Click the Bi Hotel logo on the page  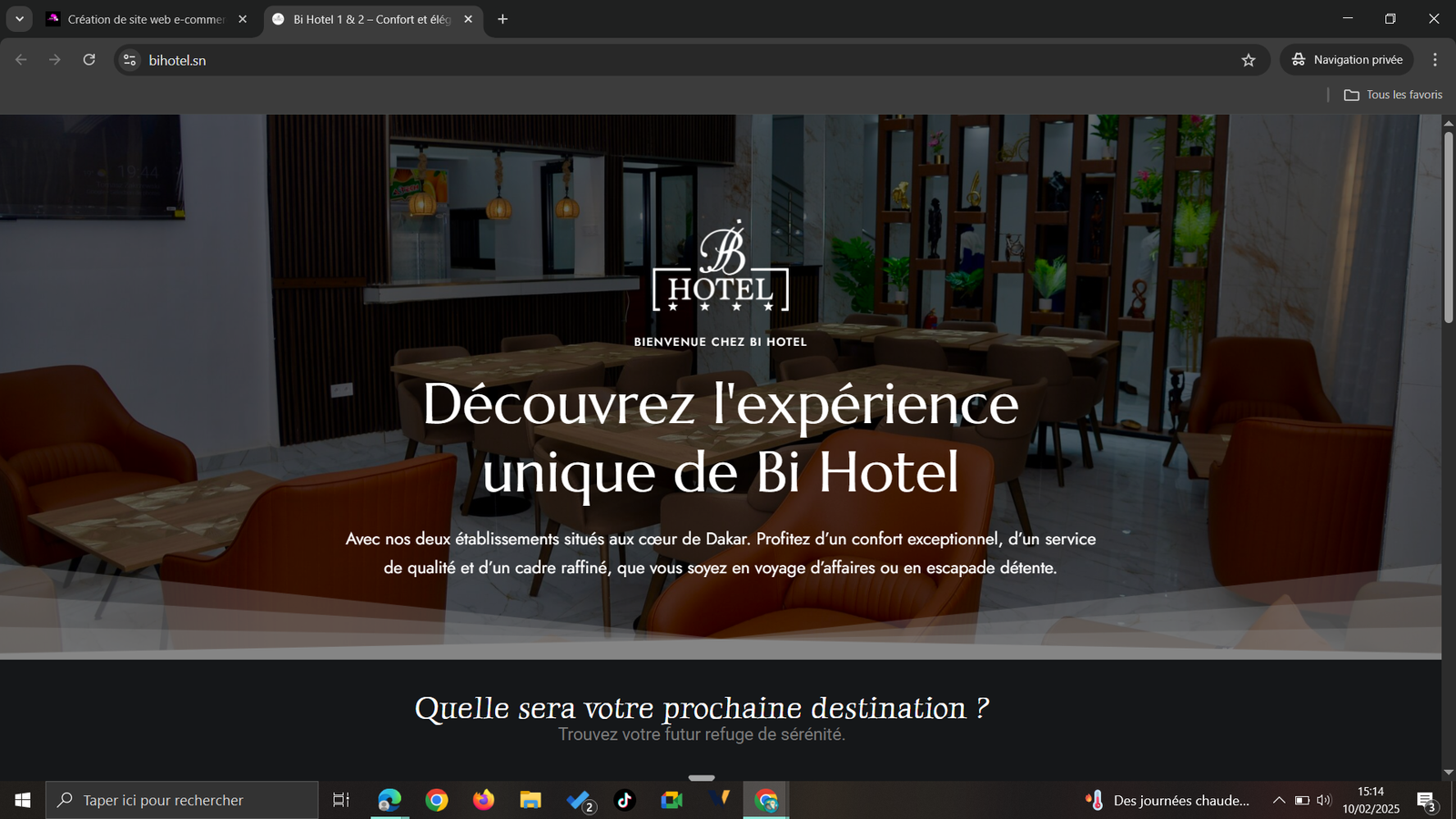click(x=721, y=268)
